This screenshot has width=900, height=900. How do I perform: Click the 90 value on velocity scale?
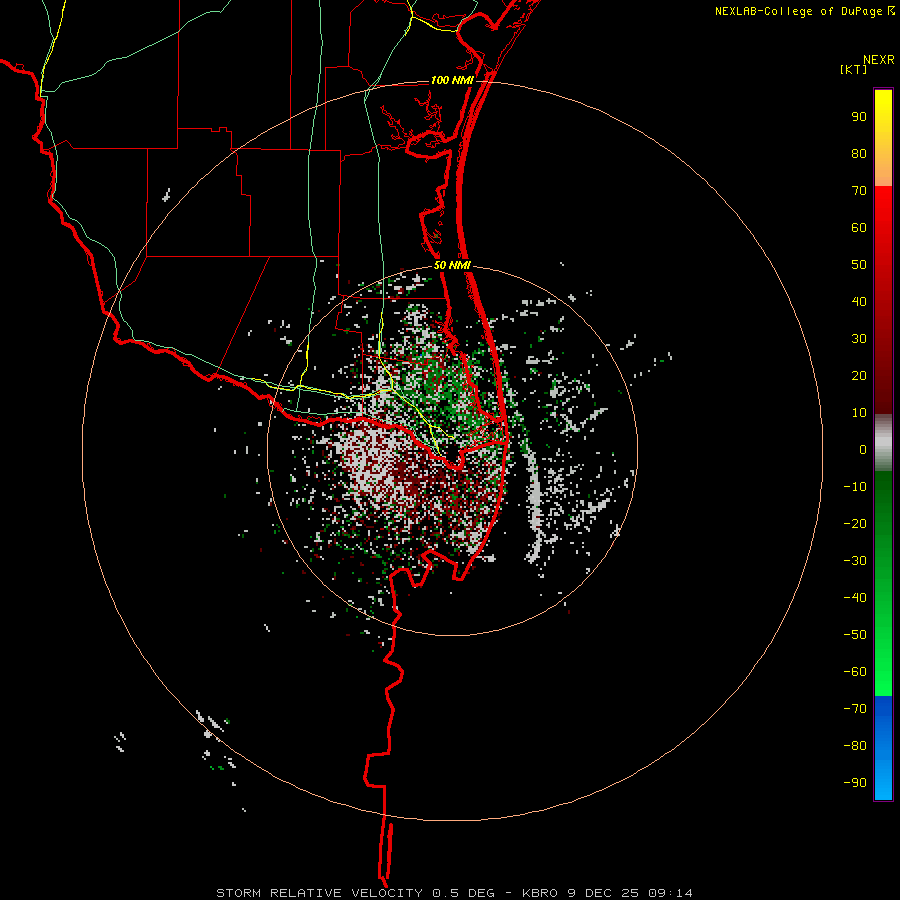click(x=859, y=117)
